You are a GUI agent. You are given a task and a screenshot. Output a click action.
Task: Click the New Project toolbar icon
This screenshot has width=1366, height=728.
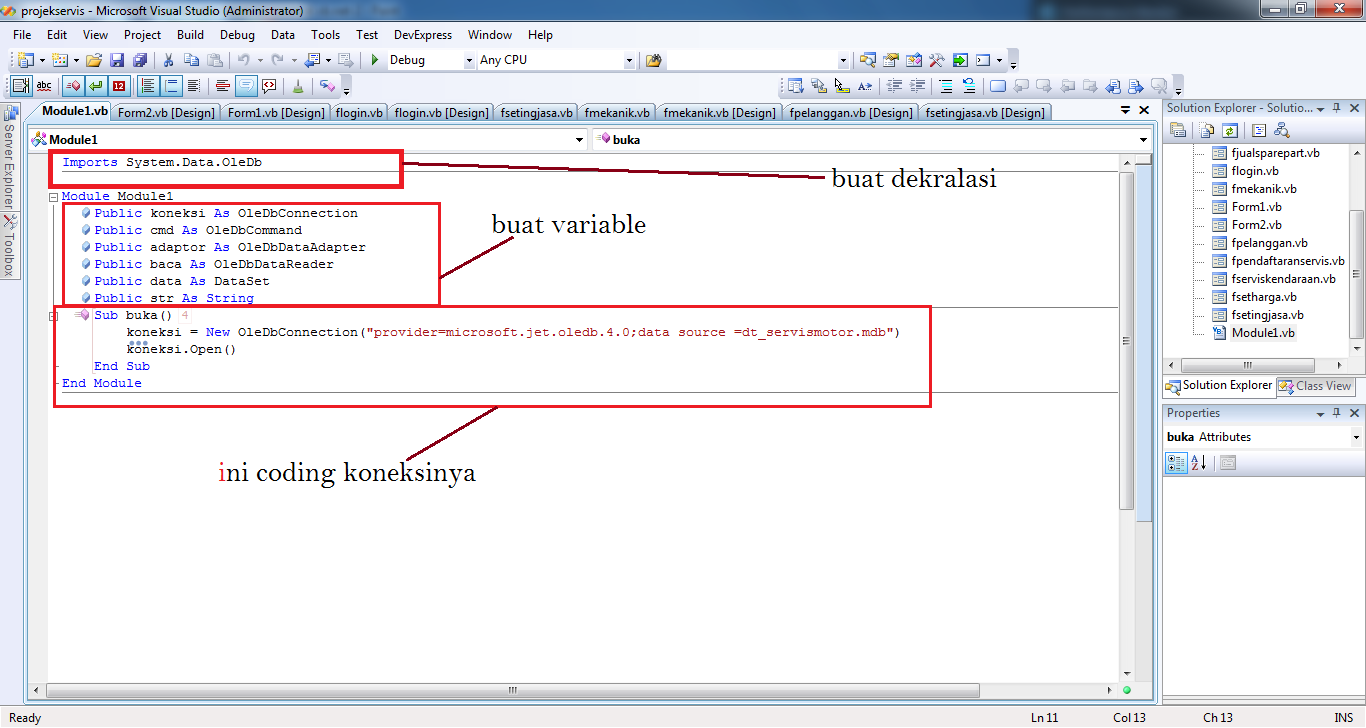pos(24,60)
